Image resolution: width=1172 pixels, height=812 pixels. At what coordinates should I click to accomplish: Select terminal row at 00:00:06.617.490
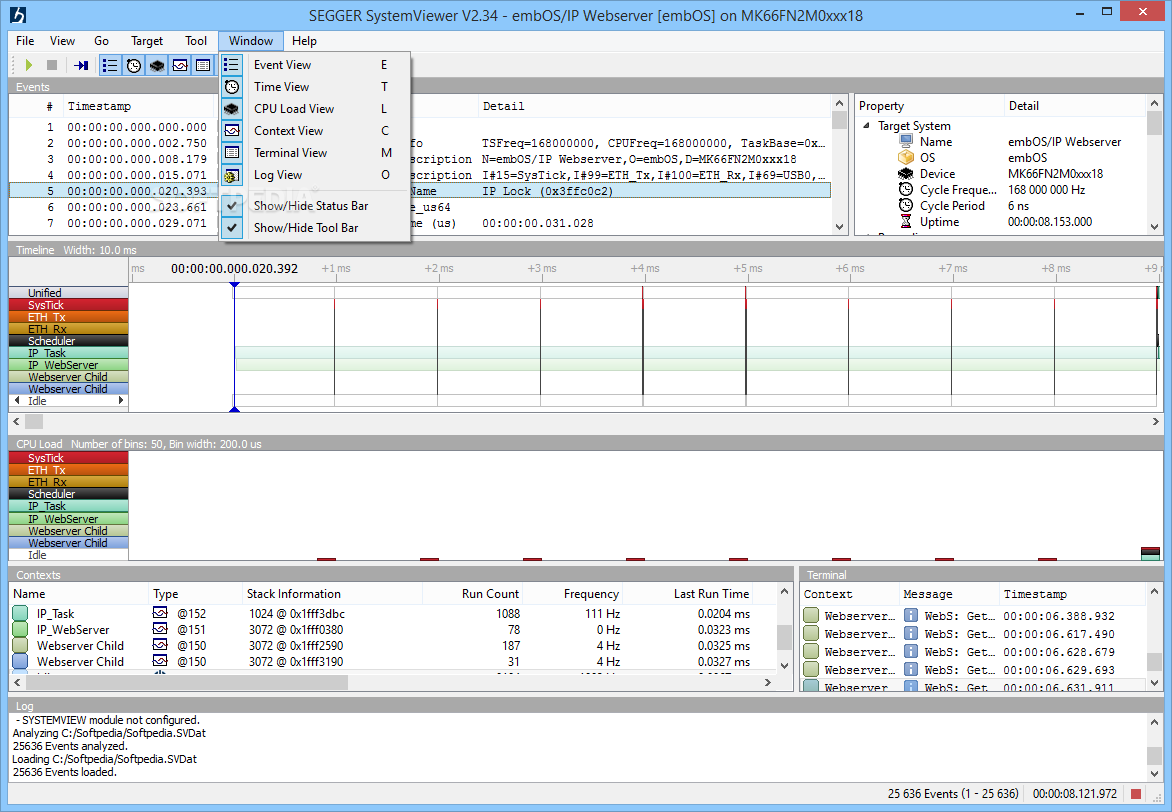click(973, 634)
